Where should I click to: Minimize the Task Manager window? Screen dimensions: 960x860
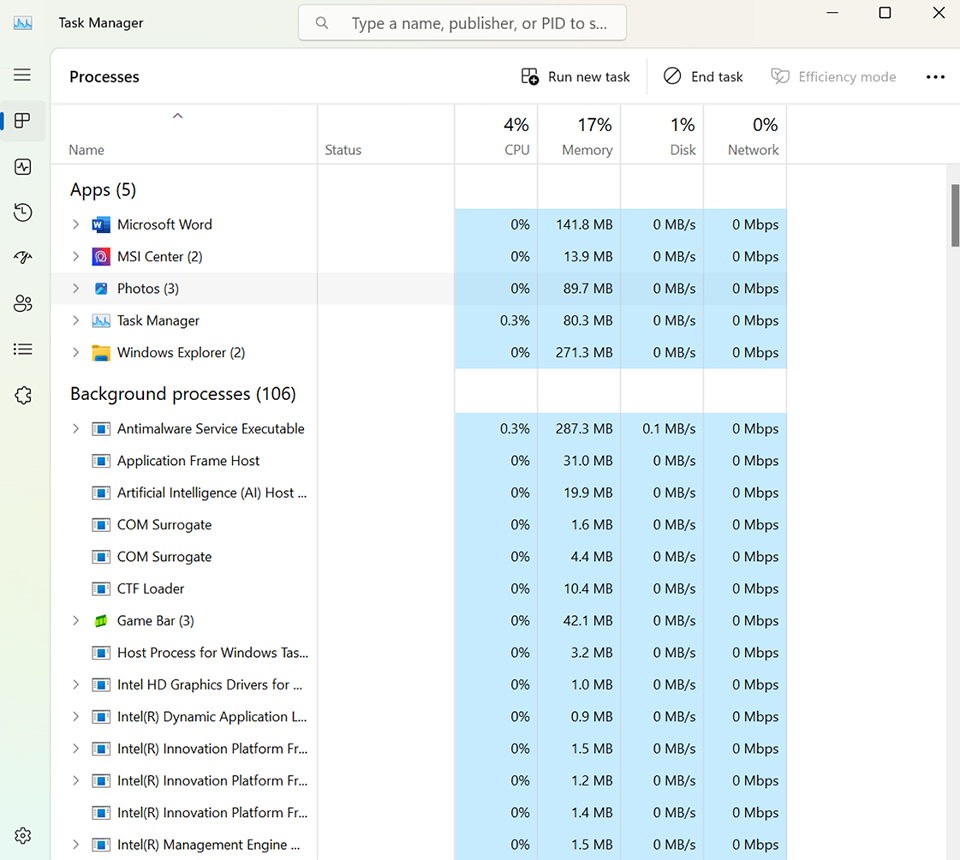coord(832,13)
